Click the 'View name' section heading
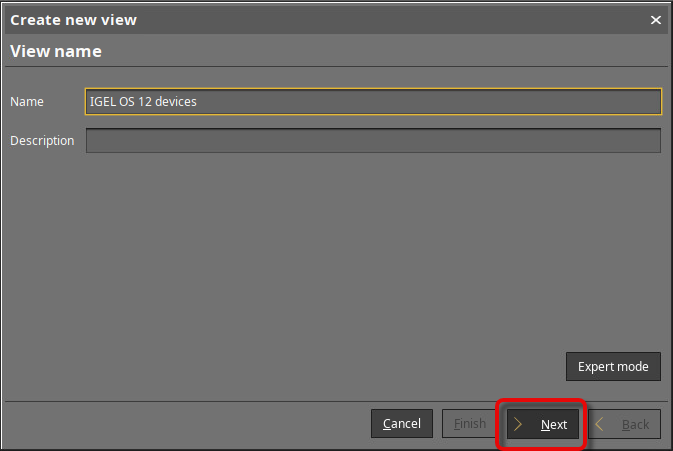This screenshot has width=673, height=451. click(x=56, y=51)
